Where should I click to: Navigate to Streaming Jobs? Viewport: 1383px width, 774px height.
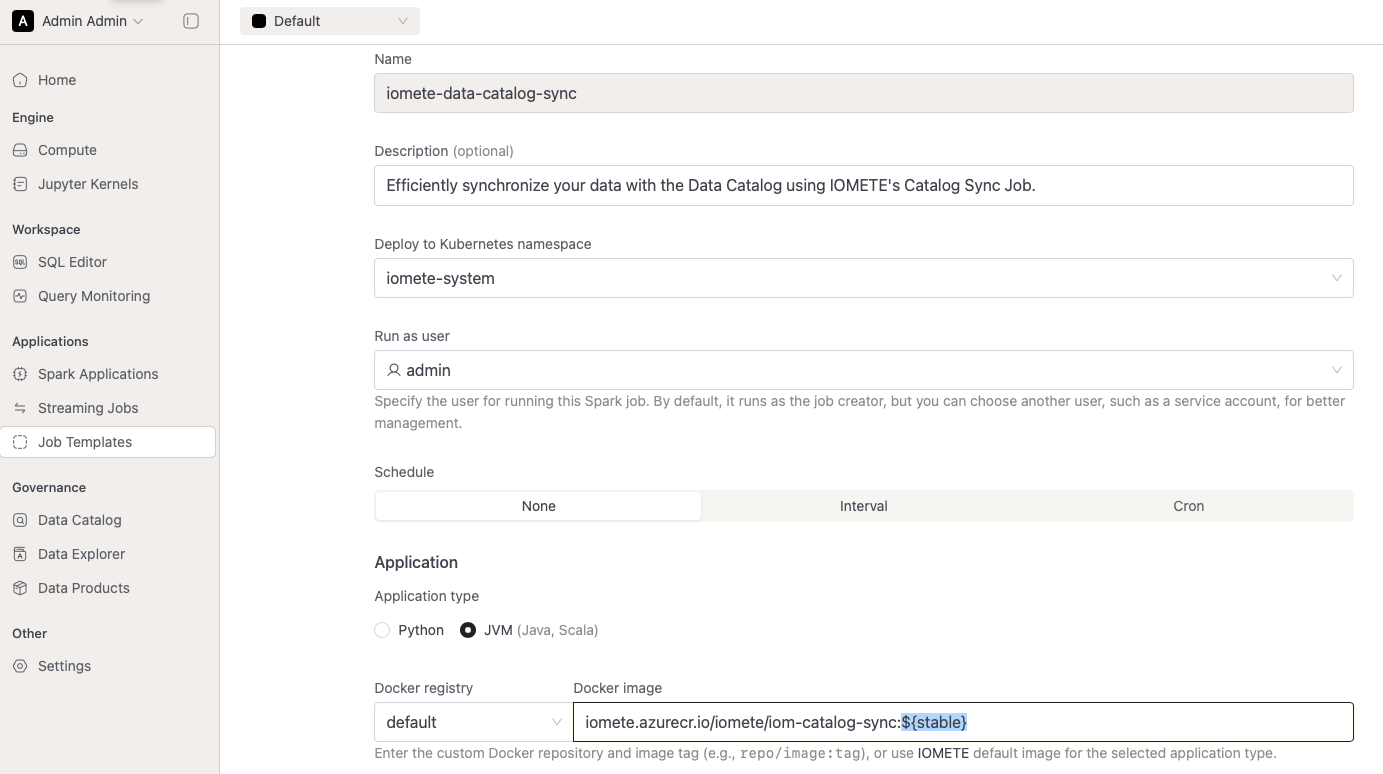(x=108, y=408)
